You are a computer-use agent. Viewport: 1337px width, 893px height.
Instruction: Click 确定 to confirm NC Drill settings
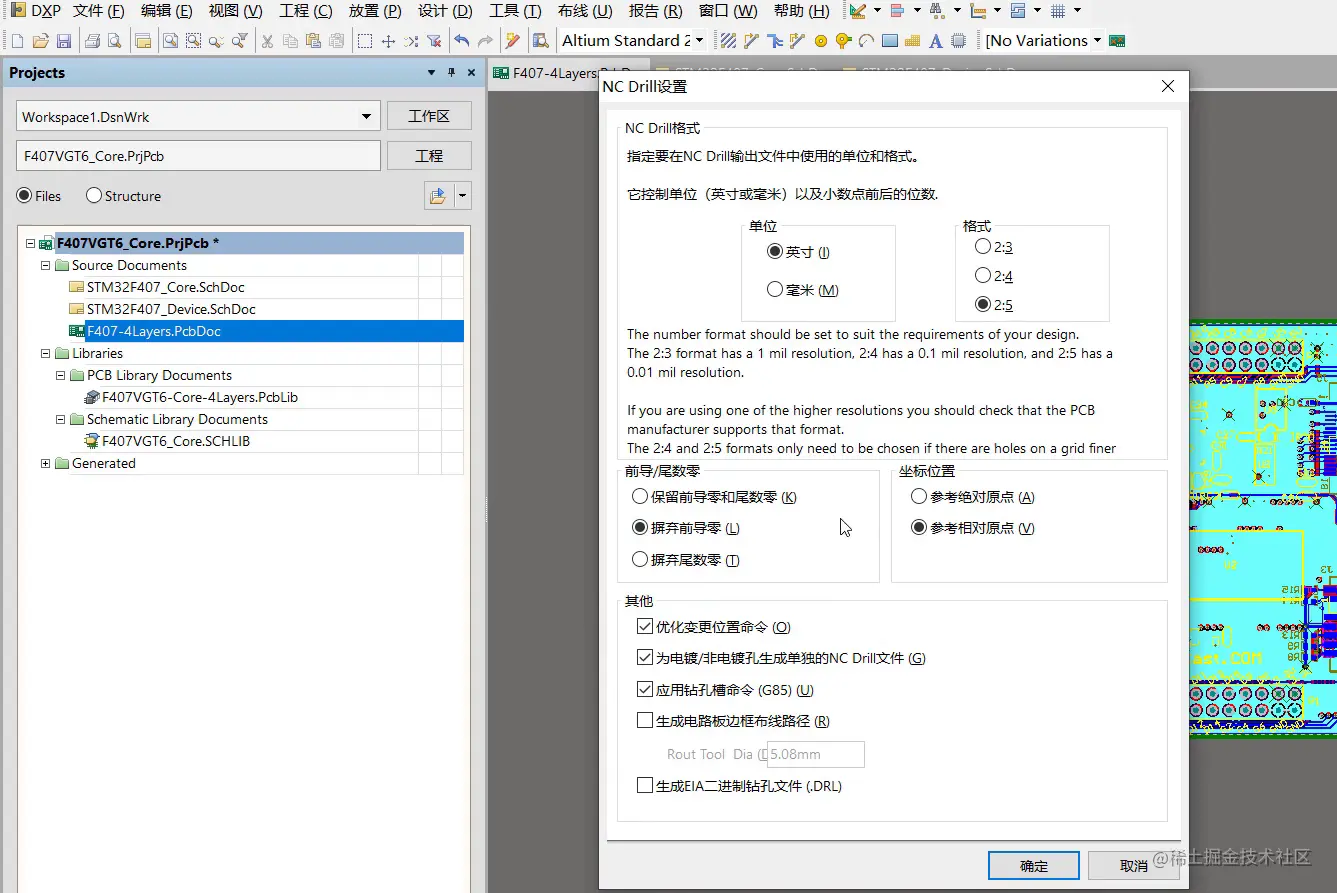1034,866
